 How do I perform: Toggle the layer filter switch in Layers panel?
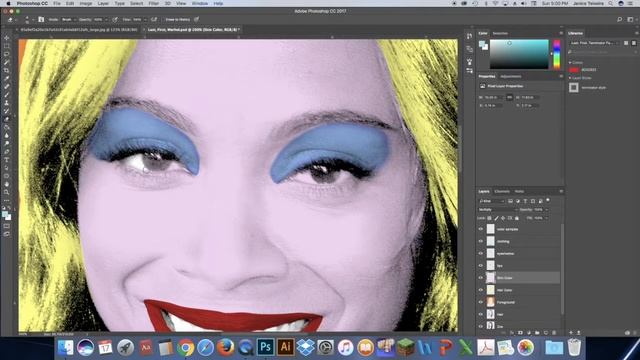[x=548, y=200]
